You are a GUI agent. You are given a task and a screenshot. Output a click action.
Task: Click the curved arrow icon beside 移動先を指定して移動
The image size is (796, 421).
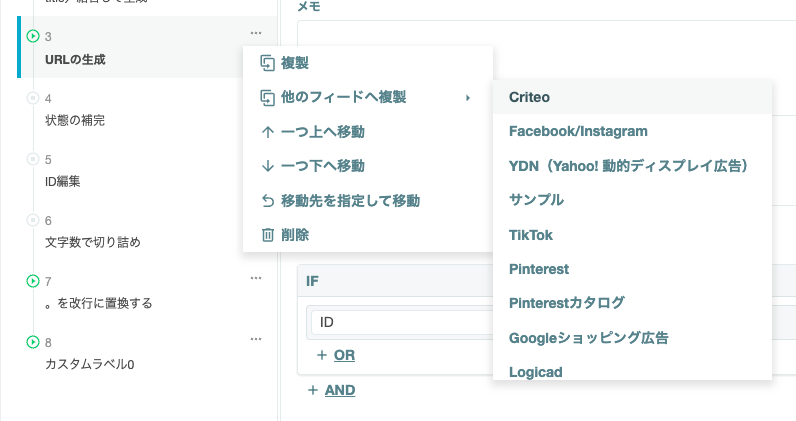click(268, 201)
